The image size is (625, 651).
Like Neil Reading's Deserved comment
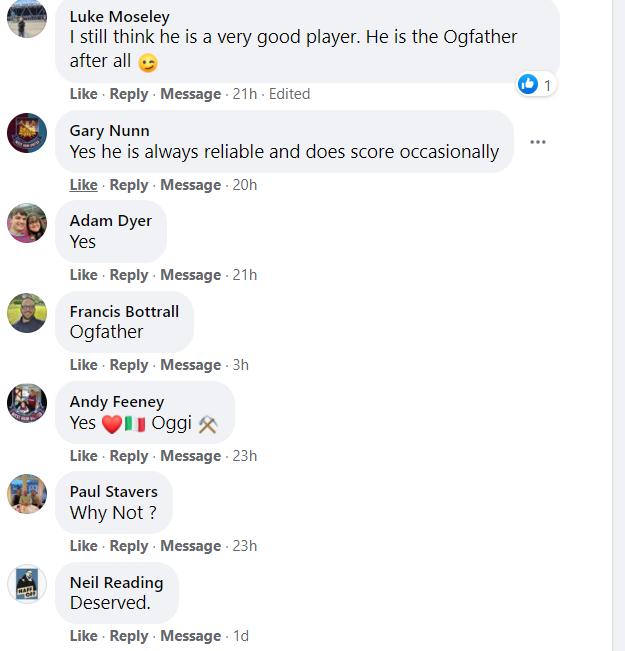coord(83,636)
